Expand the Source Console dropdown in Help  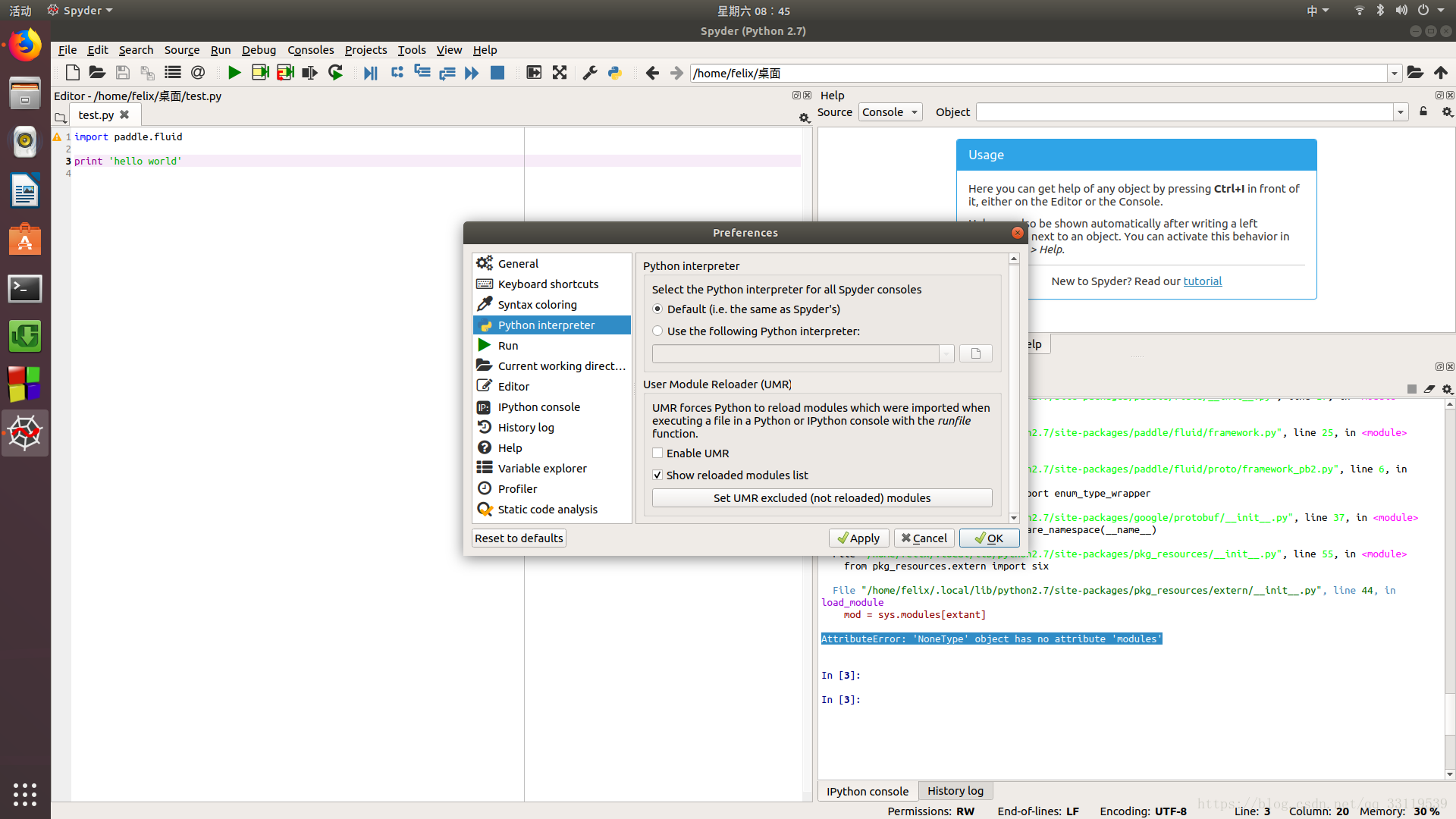pos(890,112)
